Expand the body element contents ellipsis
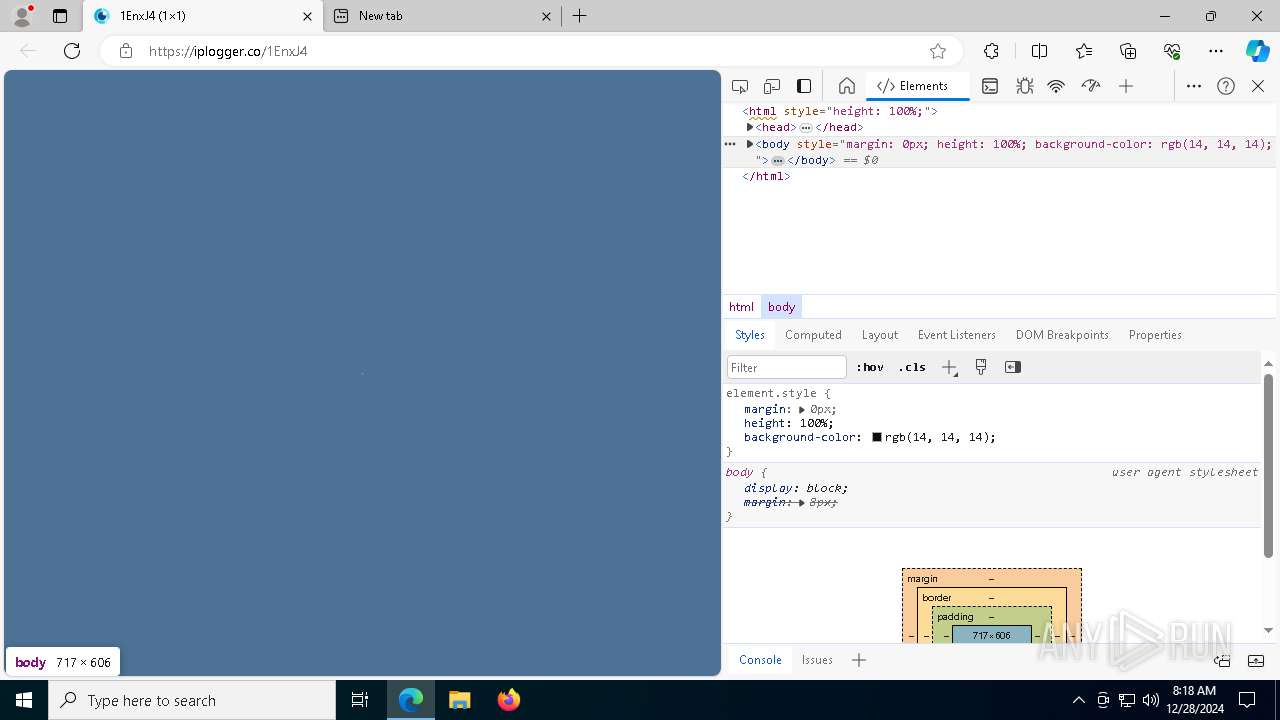 [x=777, y=160]
